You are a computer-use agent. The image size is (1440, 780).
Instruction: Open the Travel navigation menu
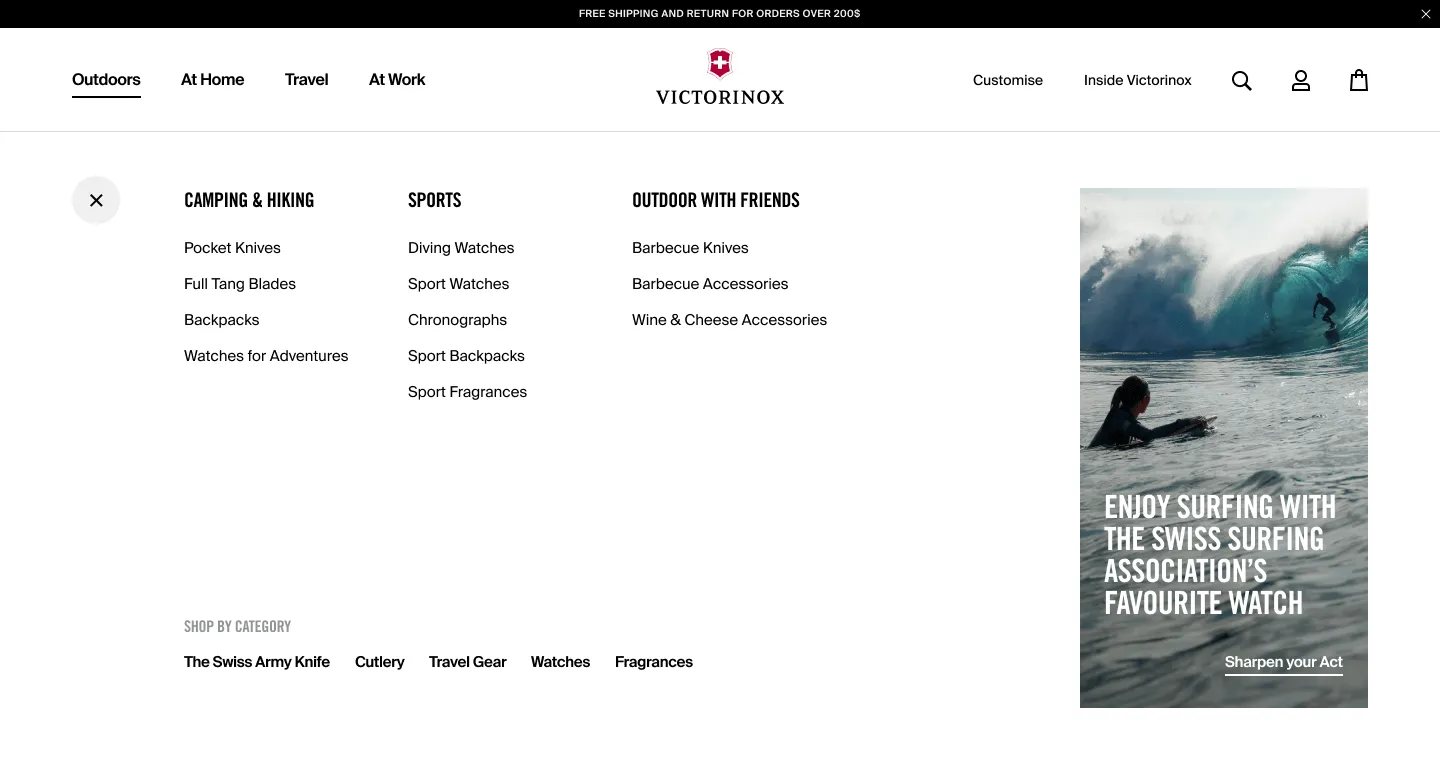tap(306, 79)
